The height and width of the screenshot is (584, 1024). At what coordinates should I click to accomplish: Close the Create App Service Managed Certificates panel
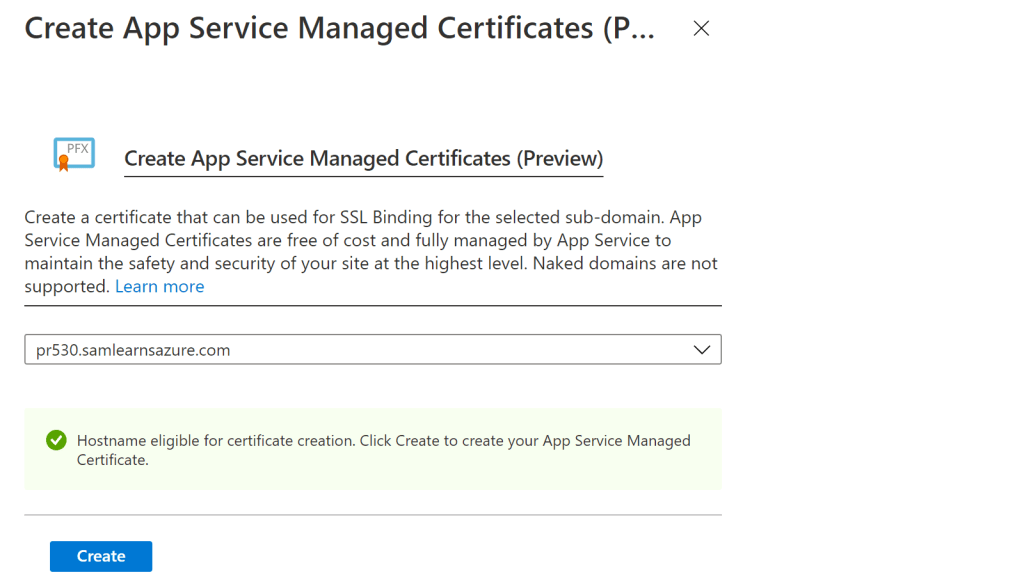point(701,29)
